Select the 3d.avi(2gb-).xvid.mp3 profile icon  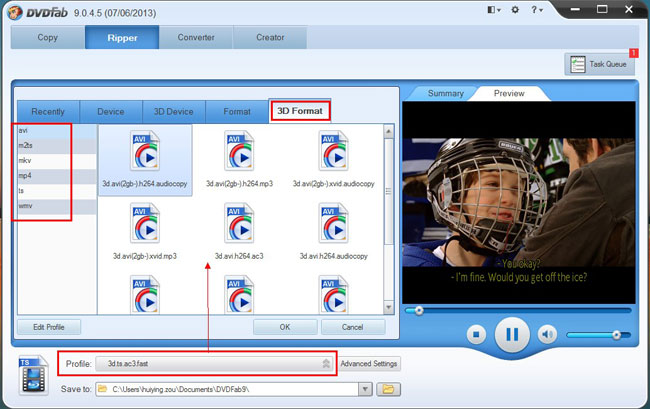[145, 223]
